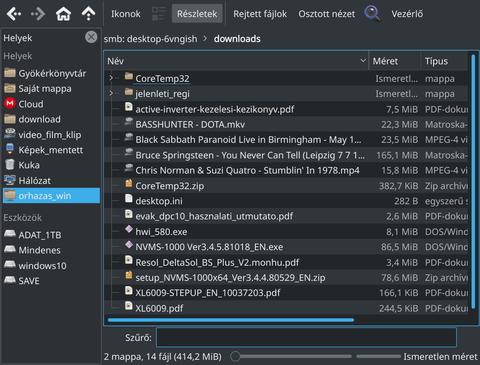The image size is (480, 365).
Task: Click the CoreTemp32.zip archive icon
Action: click(x=129, y=183)
